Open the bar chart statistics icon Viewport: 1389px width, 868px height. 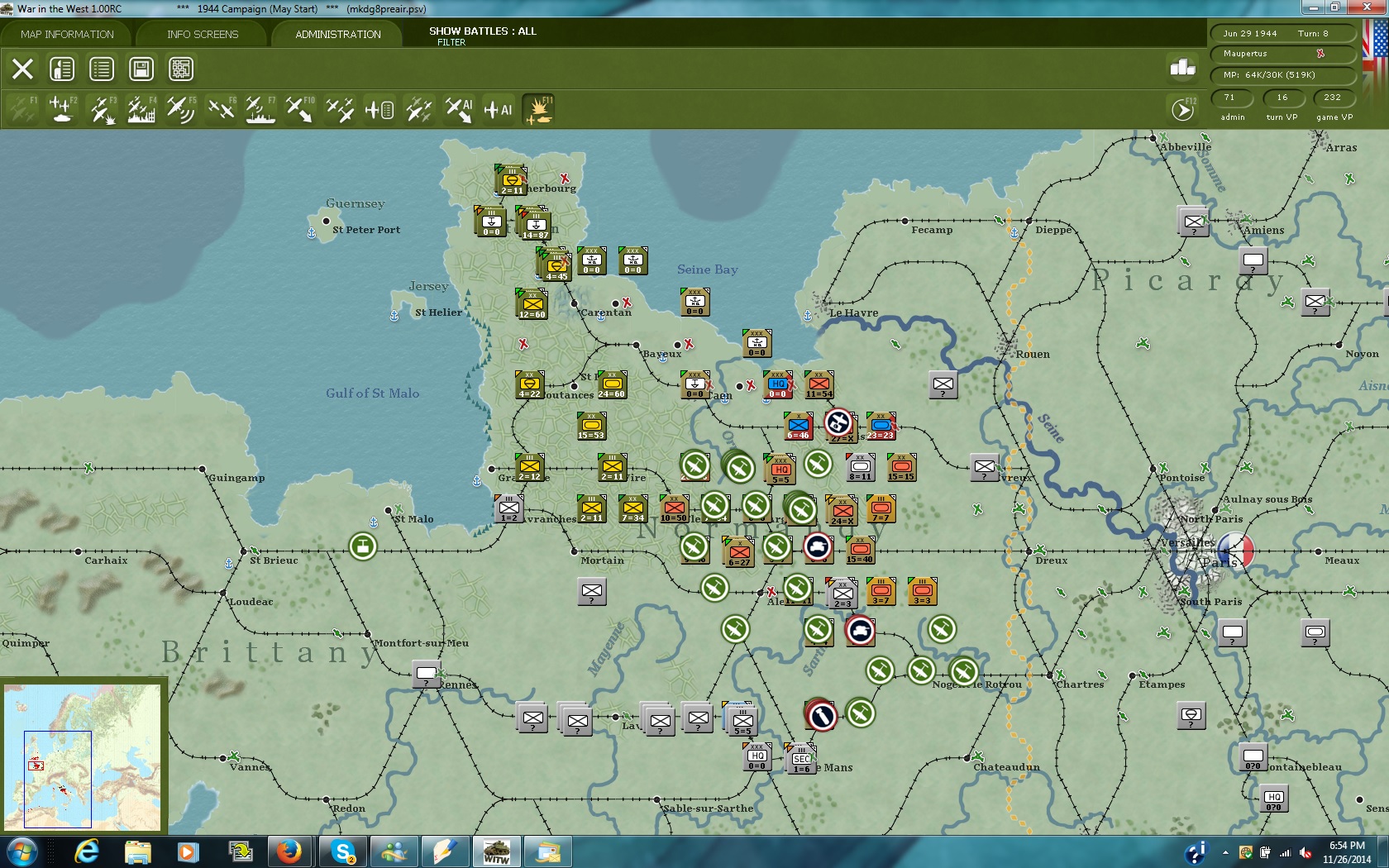pos(1183,68)
